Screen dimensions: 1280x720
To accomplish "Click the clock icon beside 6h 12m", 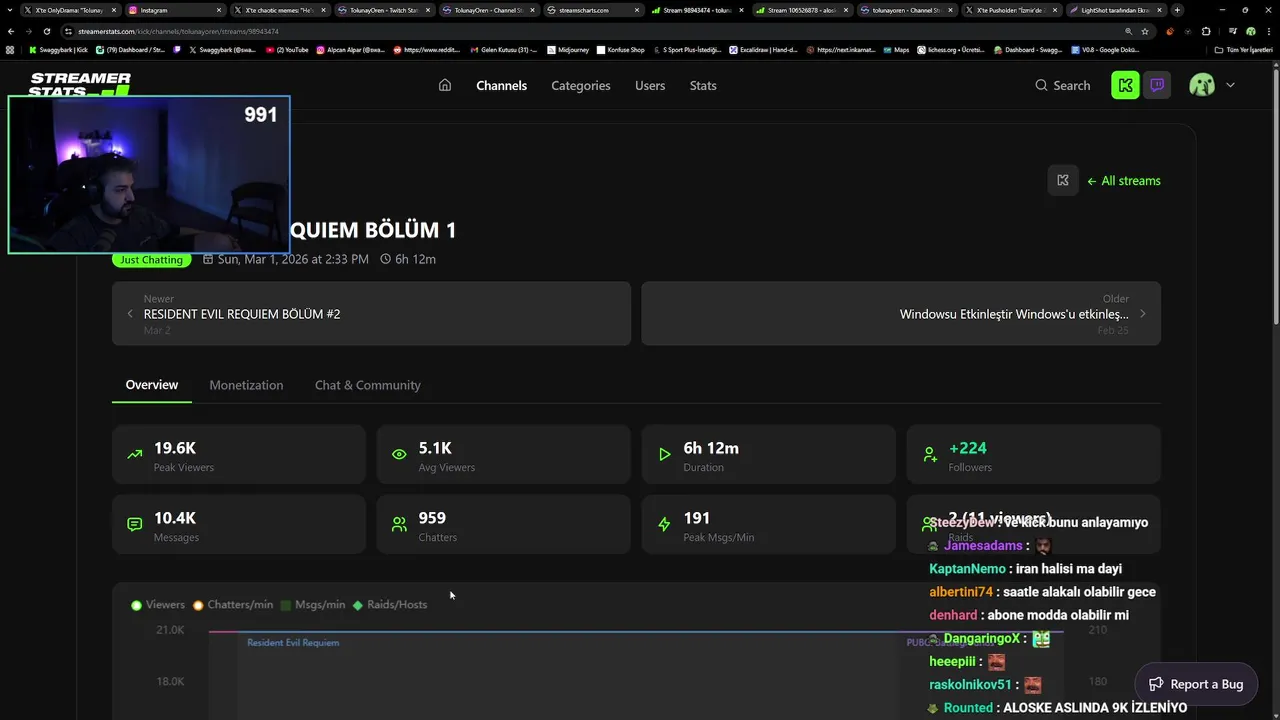I will point(386,259).
